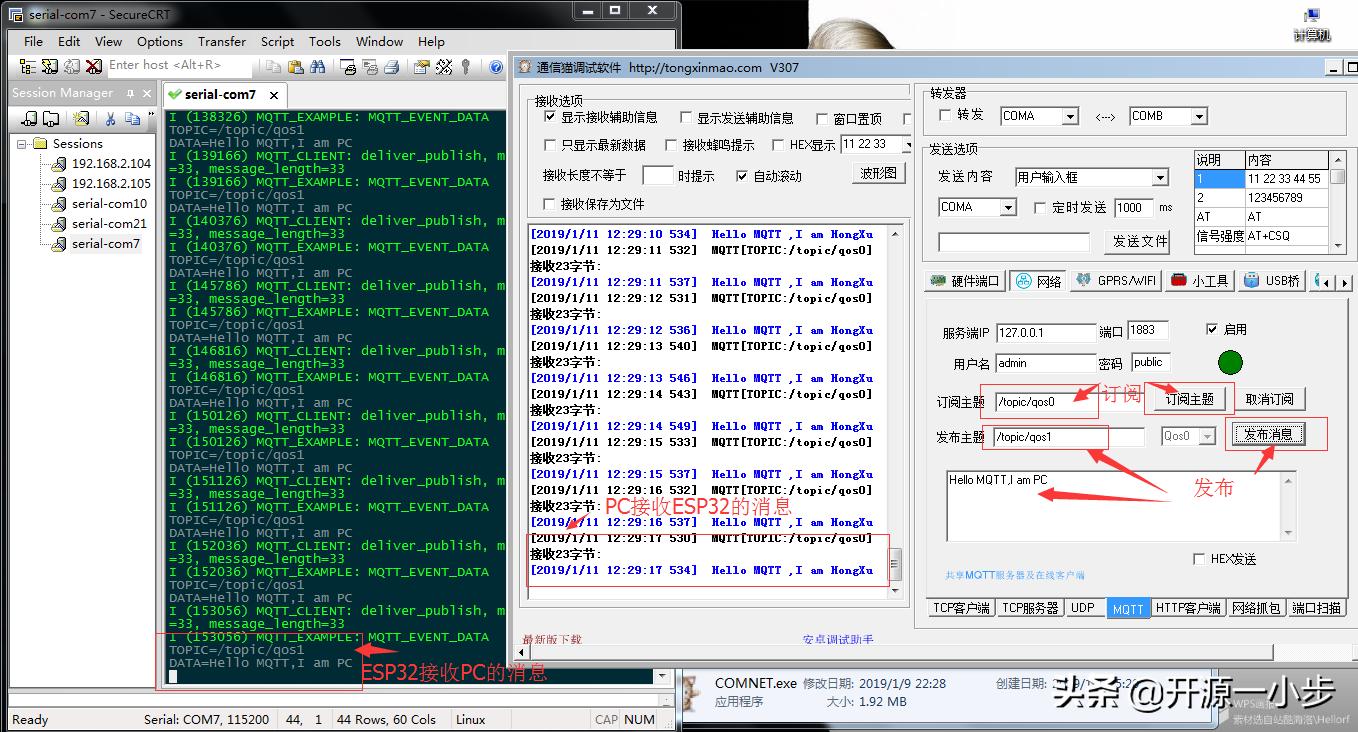Open the Transfer menu in SecureCRT
This screenshot has width=1358, height=732.
(221, 41)
